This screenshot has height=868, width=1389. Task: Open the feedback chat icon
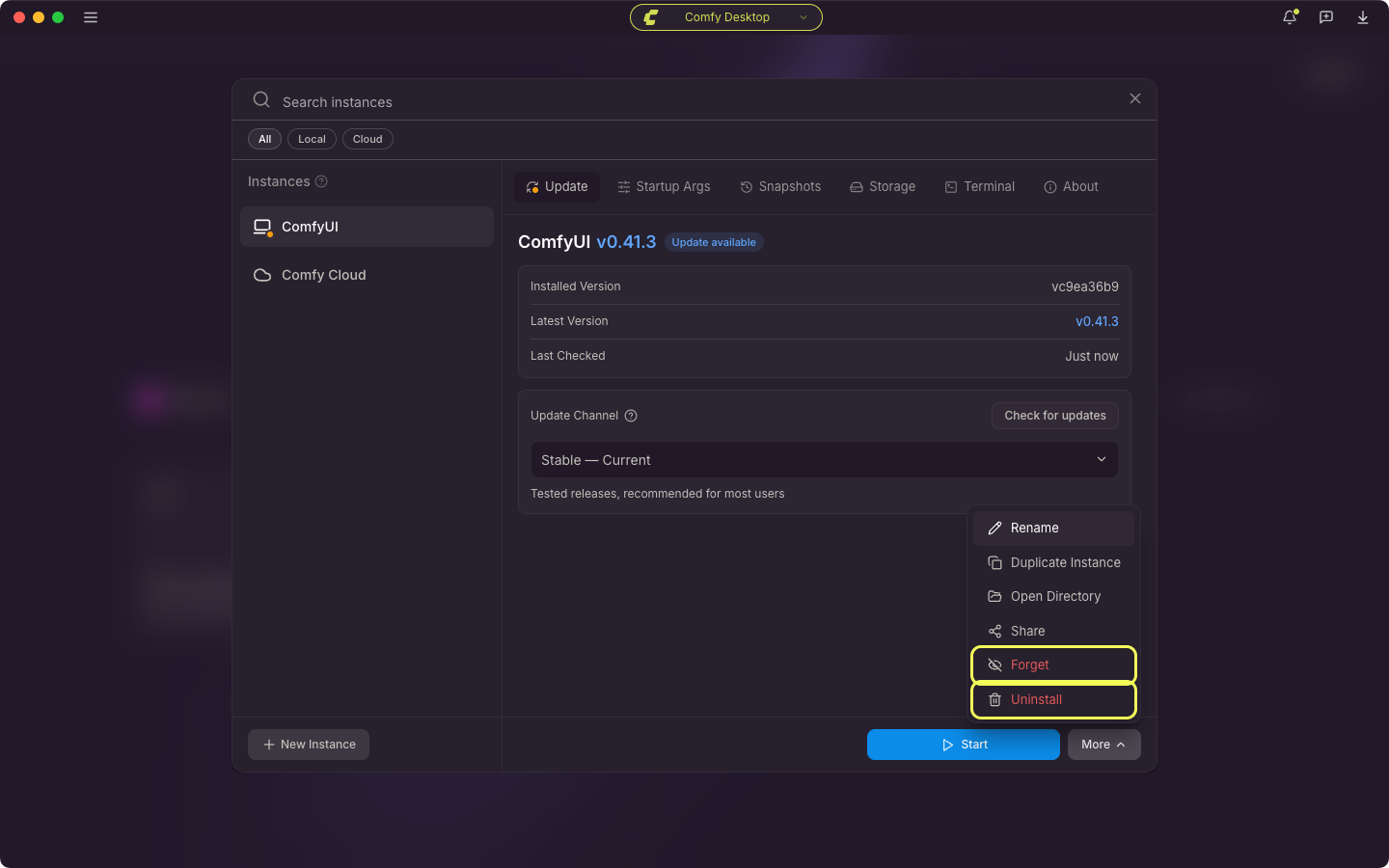tap(1326, 17)
